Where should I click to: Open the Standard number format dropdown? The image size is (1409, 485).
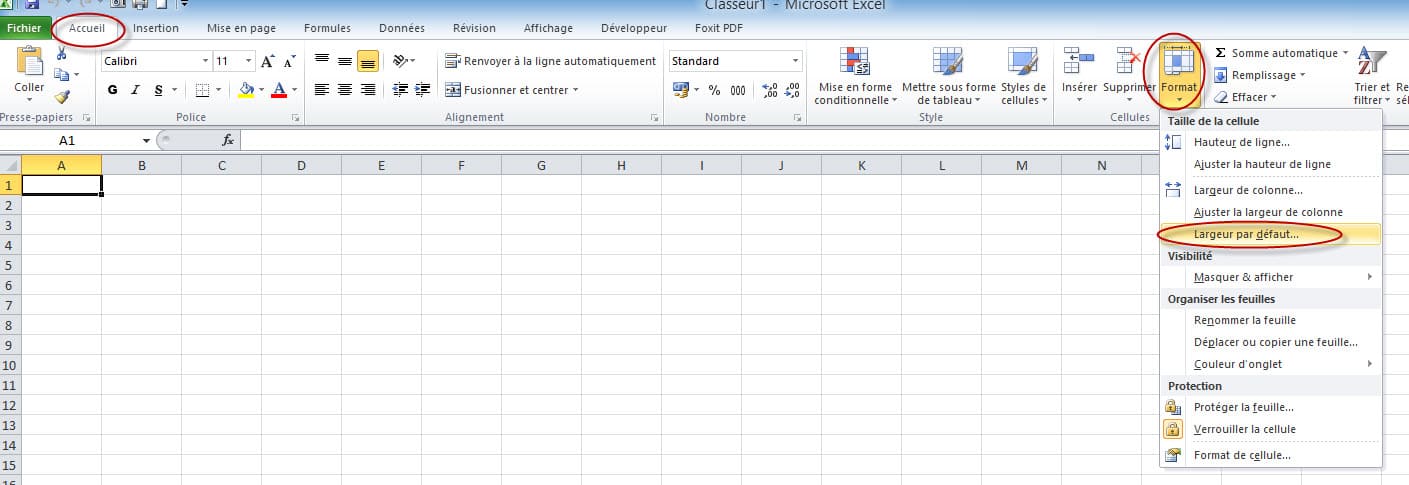[x=796, y=61]
